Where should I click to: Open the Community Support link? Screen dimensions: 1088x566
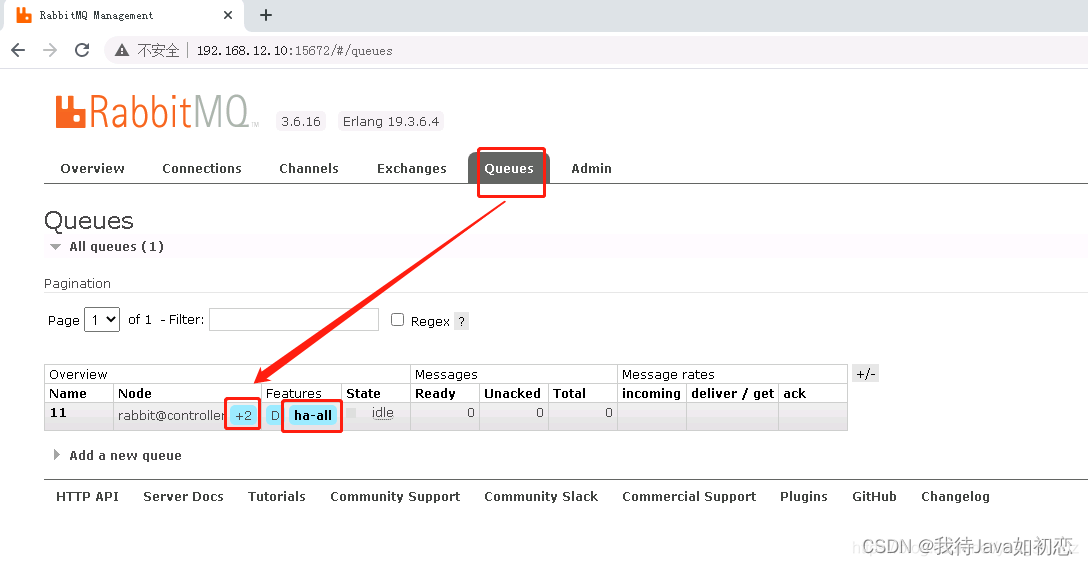[x=395, y=497]
